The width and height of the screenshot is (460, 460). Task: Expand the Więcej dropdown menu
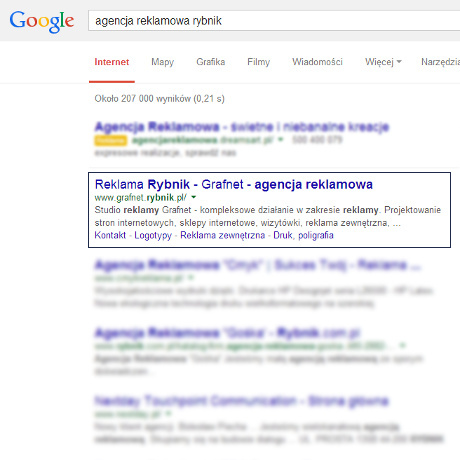pos(383,62)
